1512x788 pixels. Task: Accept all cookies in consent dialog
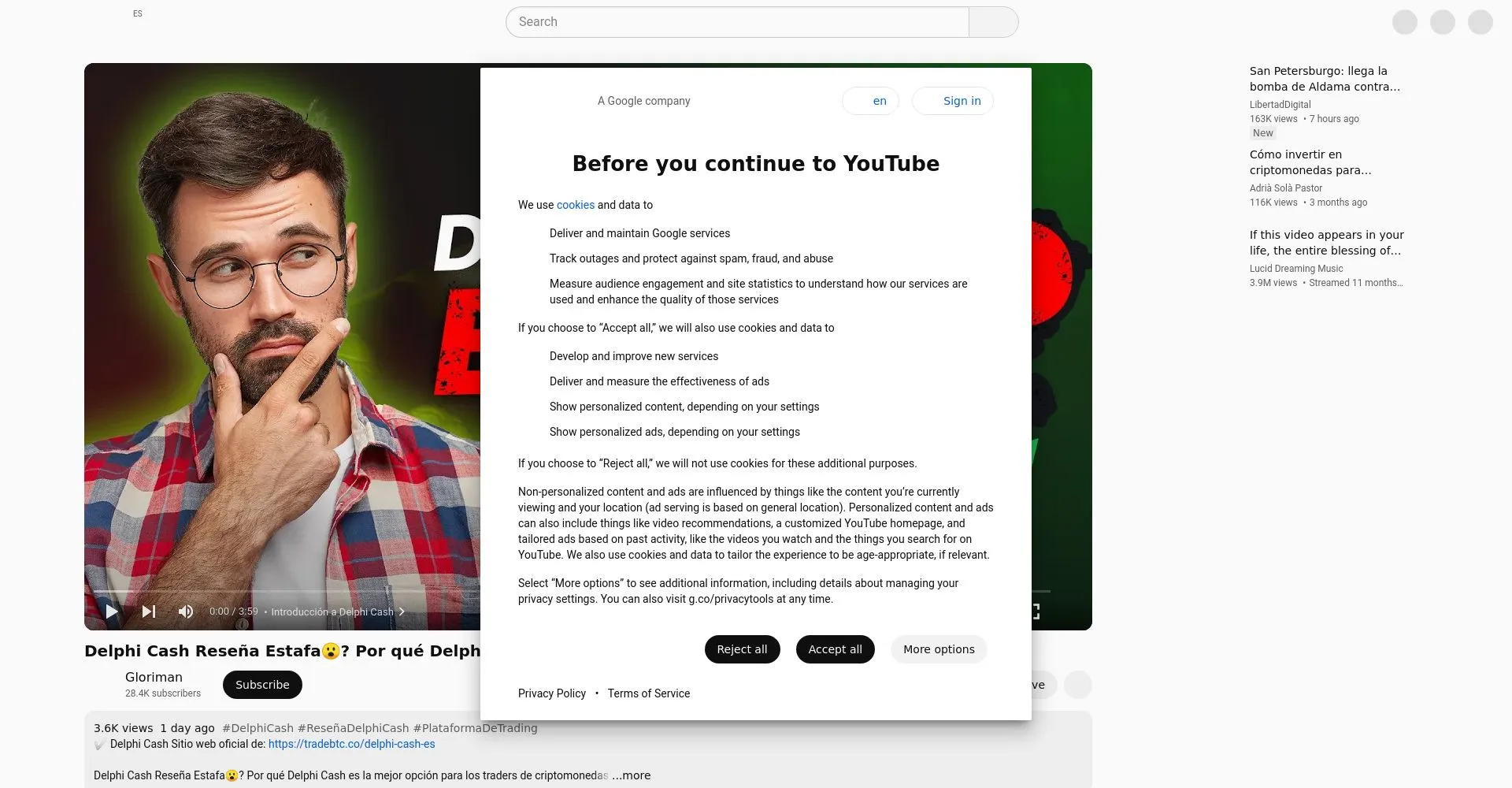pyautogui.click(x=835, y=649)
